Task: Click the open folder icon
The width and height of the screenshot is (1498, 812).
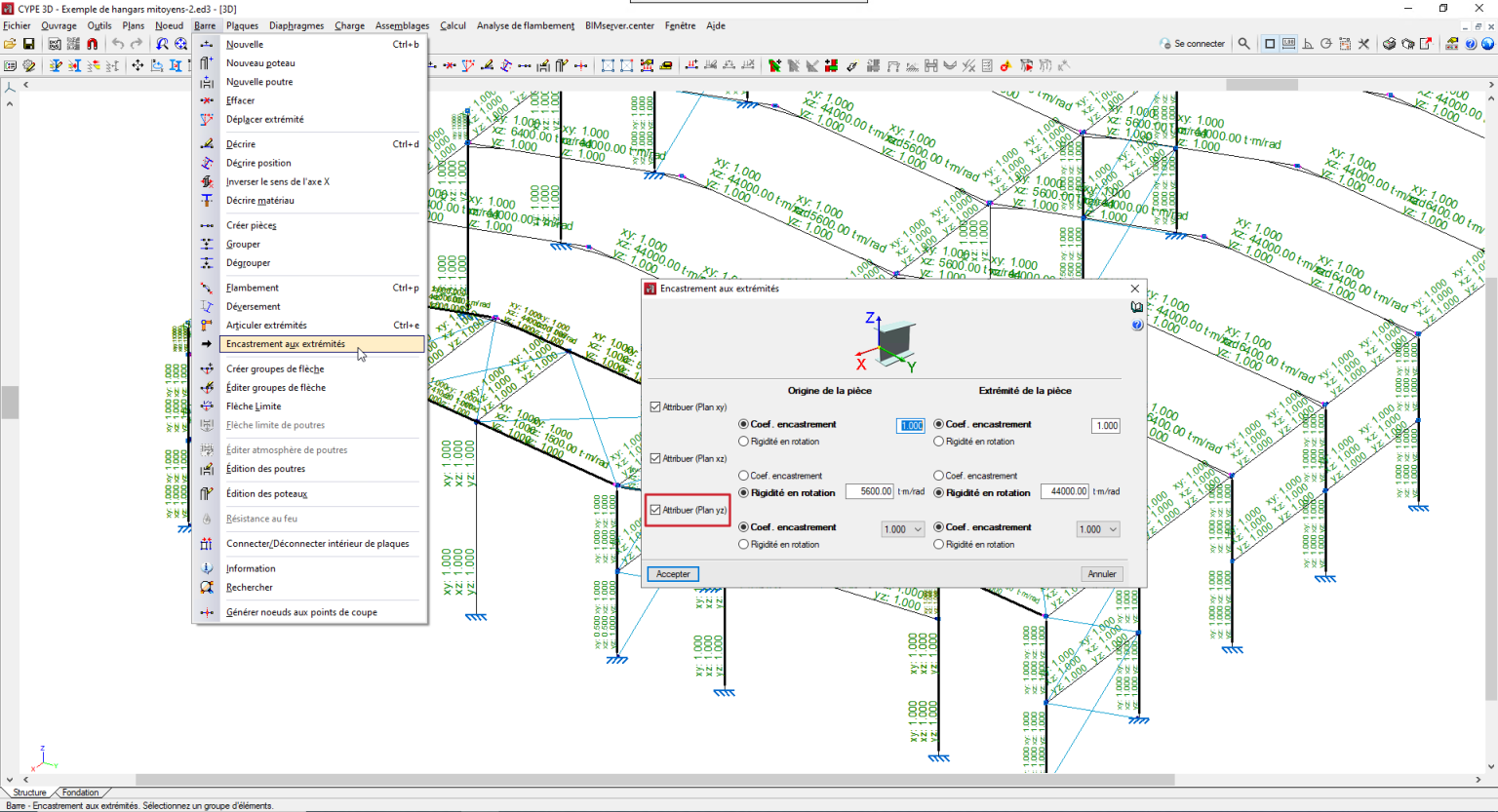Action: coord(10,44)
